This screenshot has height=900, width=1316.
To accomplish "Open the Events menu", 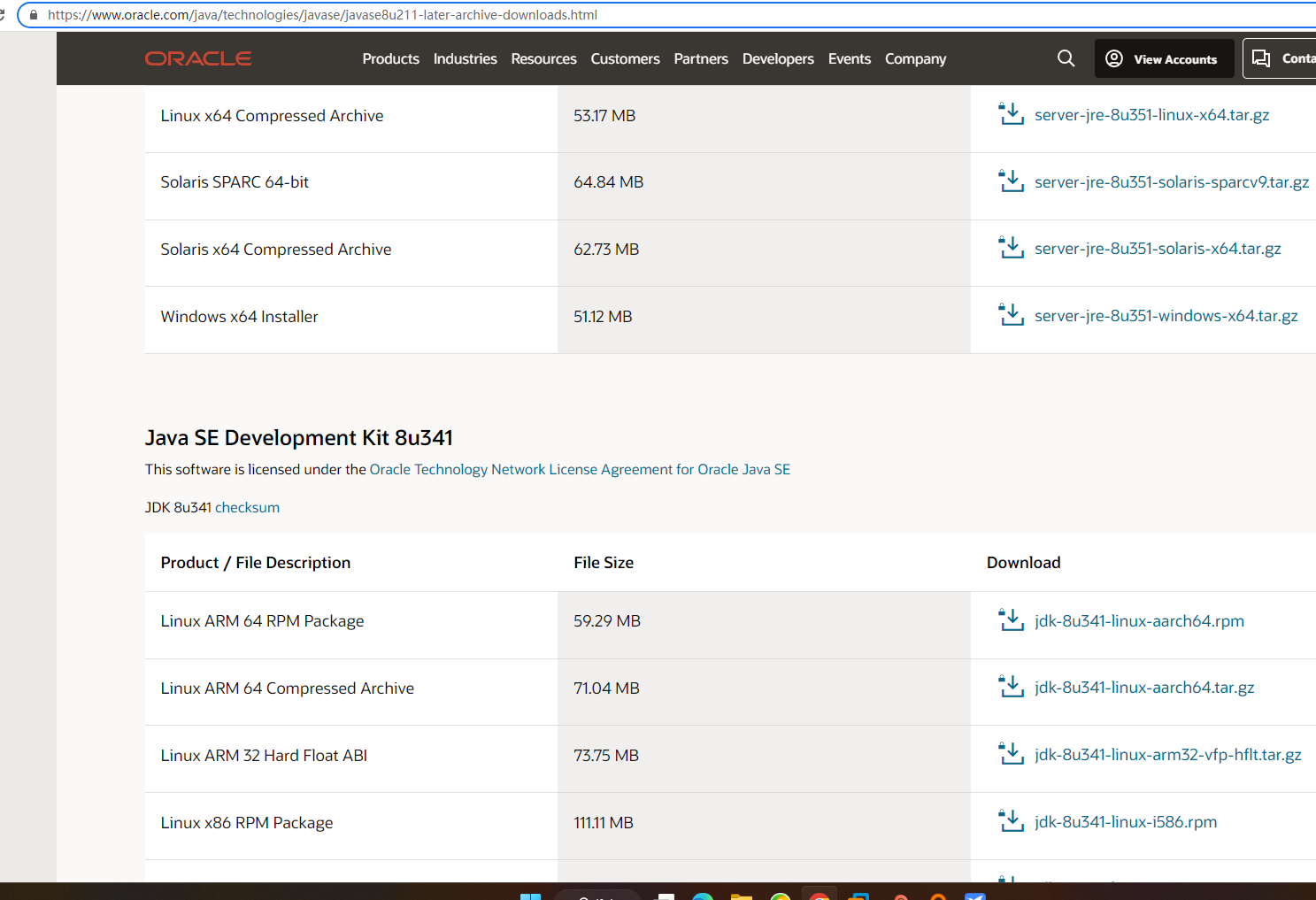I will [850, 58].
